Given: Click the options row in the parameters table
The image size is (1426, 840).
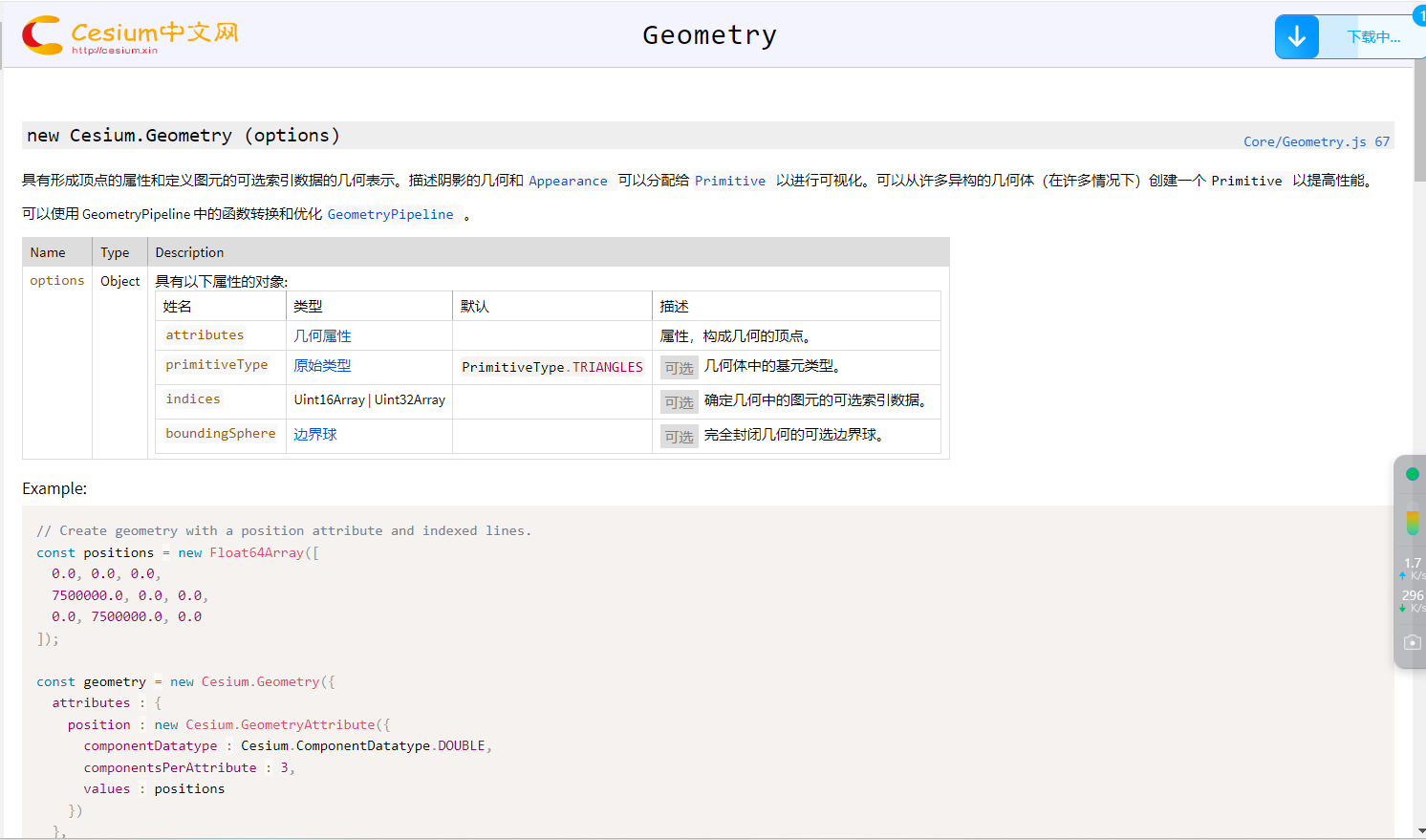Looking at the screenshot, I should [56, 280].
